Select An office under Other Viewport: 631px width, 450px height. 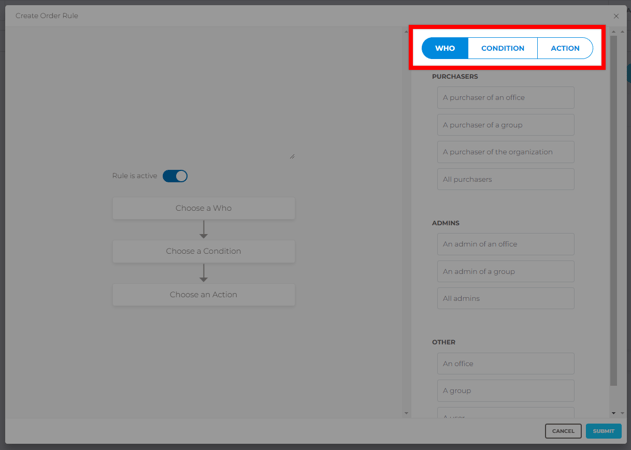coord(505,364)
